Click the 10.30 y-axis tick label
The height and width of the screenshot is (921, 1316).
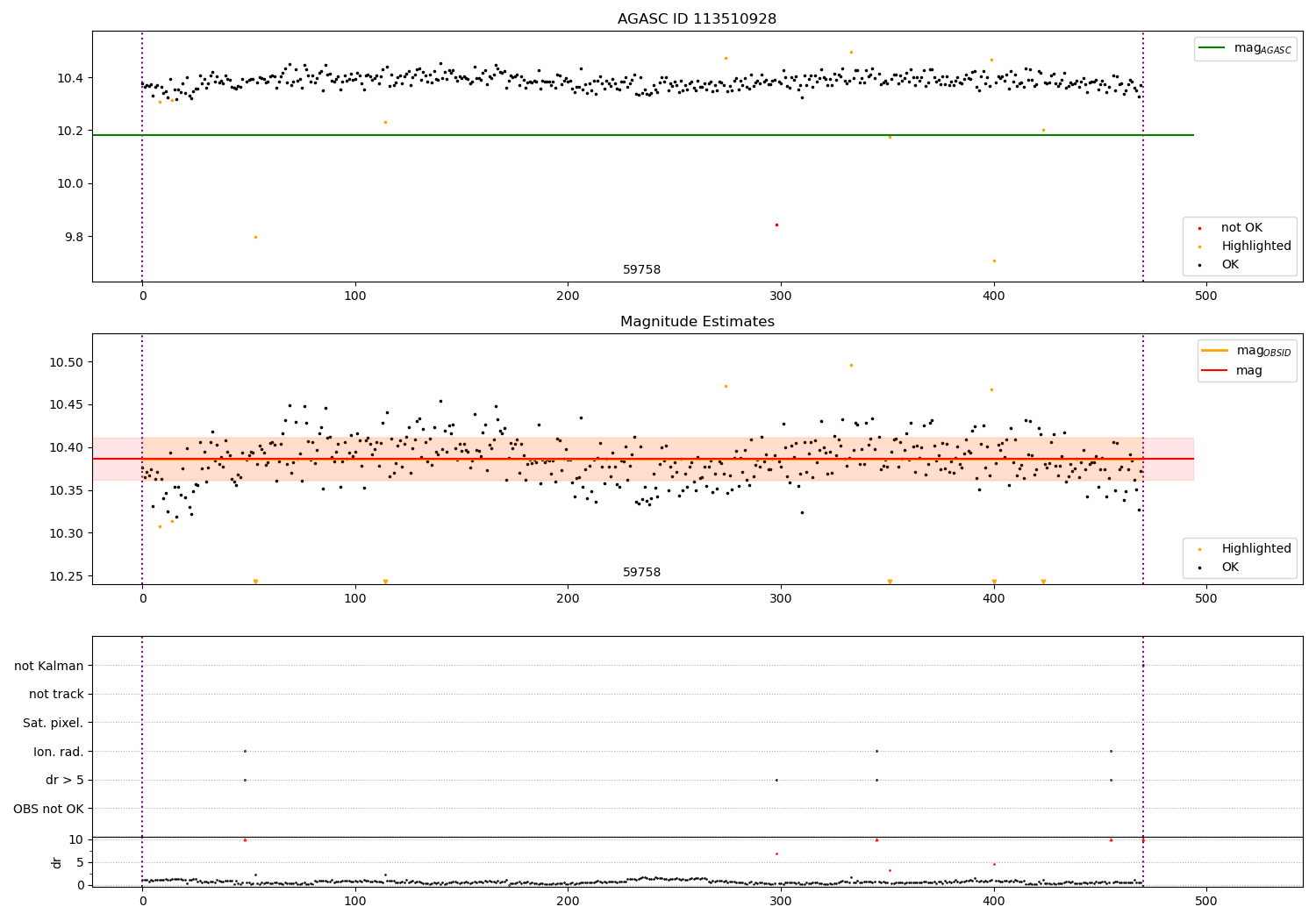(67, 533)
